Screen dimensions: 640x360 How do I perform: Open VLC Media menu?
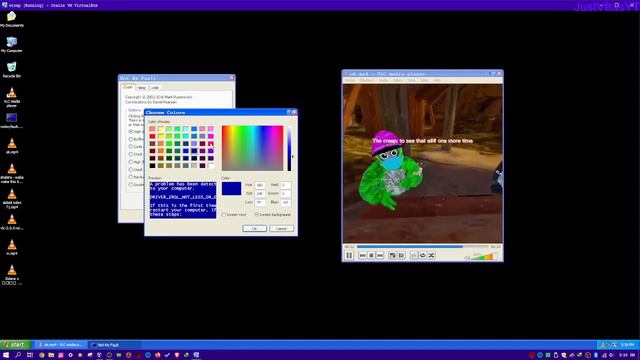tap(350, 80)
